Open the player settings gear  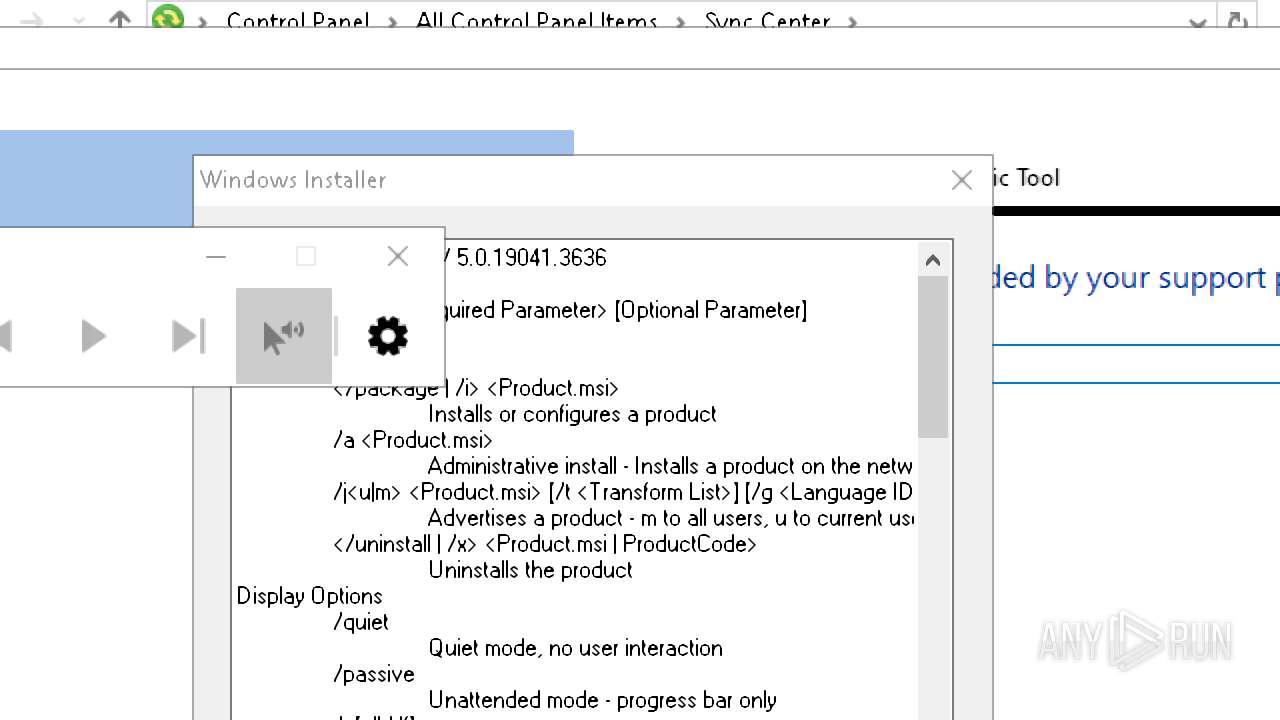pos(388,336)
